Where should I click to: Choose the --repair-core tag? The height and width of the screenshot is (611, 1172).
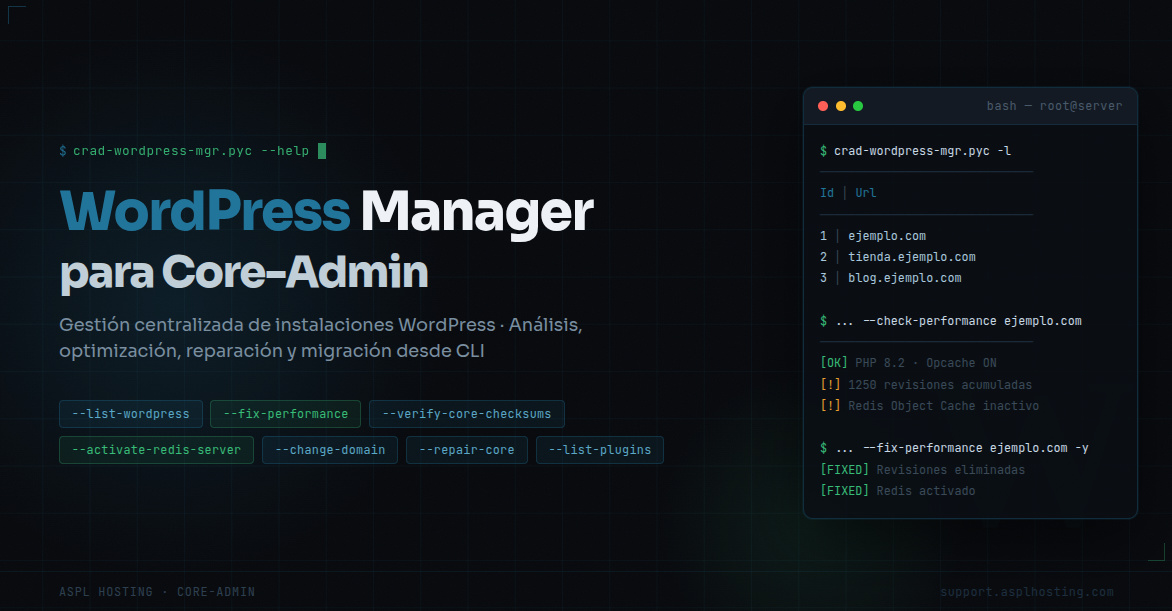467,450
